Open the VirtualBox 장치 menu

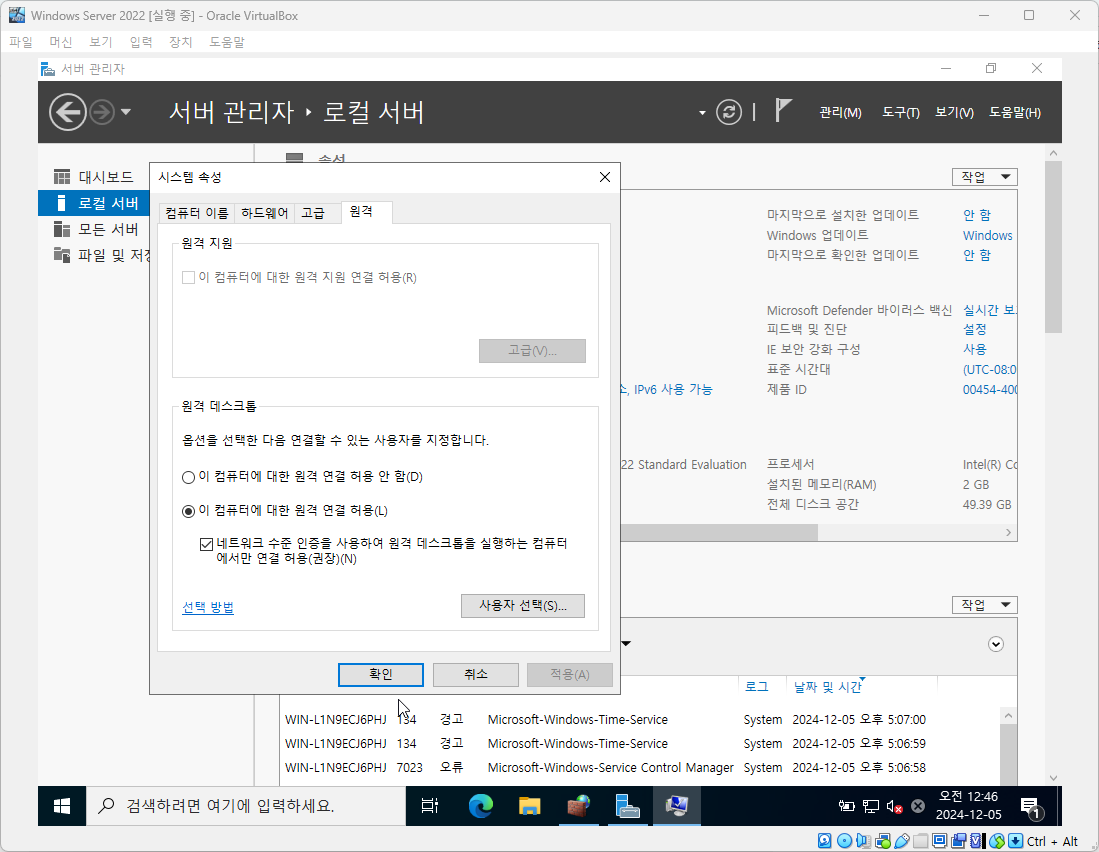point(180,41)
